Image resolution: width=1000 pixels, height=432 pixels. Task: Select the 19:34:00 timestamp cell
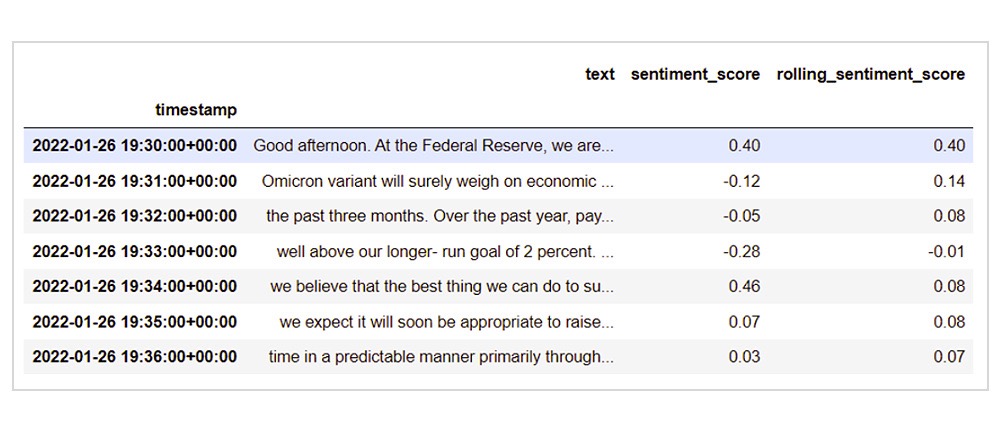click(135, 287)
